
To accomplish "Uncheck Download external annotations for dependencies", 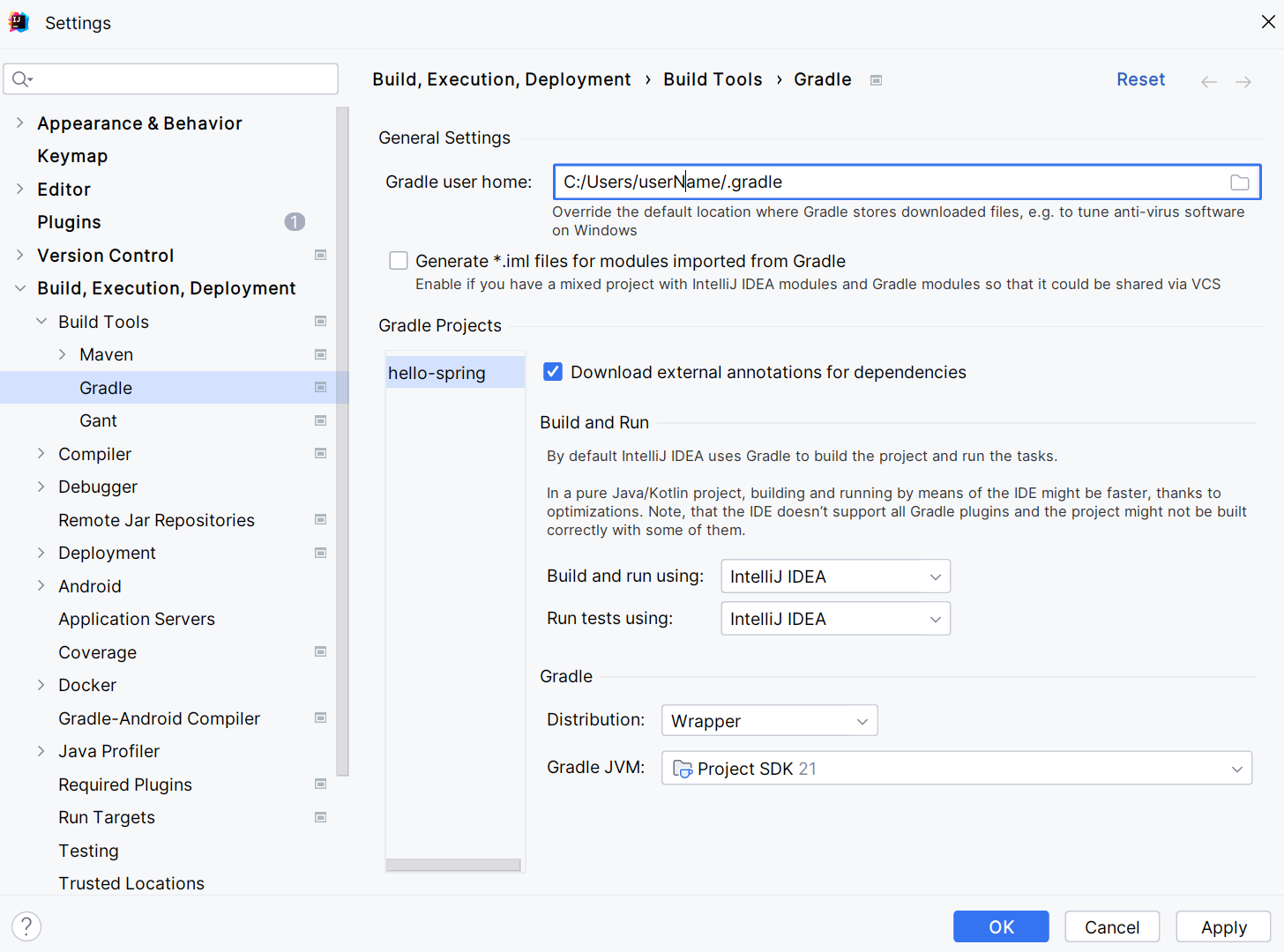I will coord(553,372).
